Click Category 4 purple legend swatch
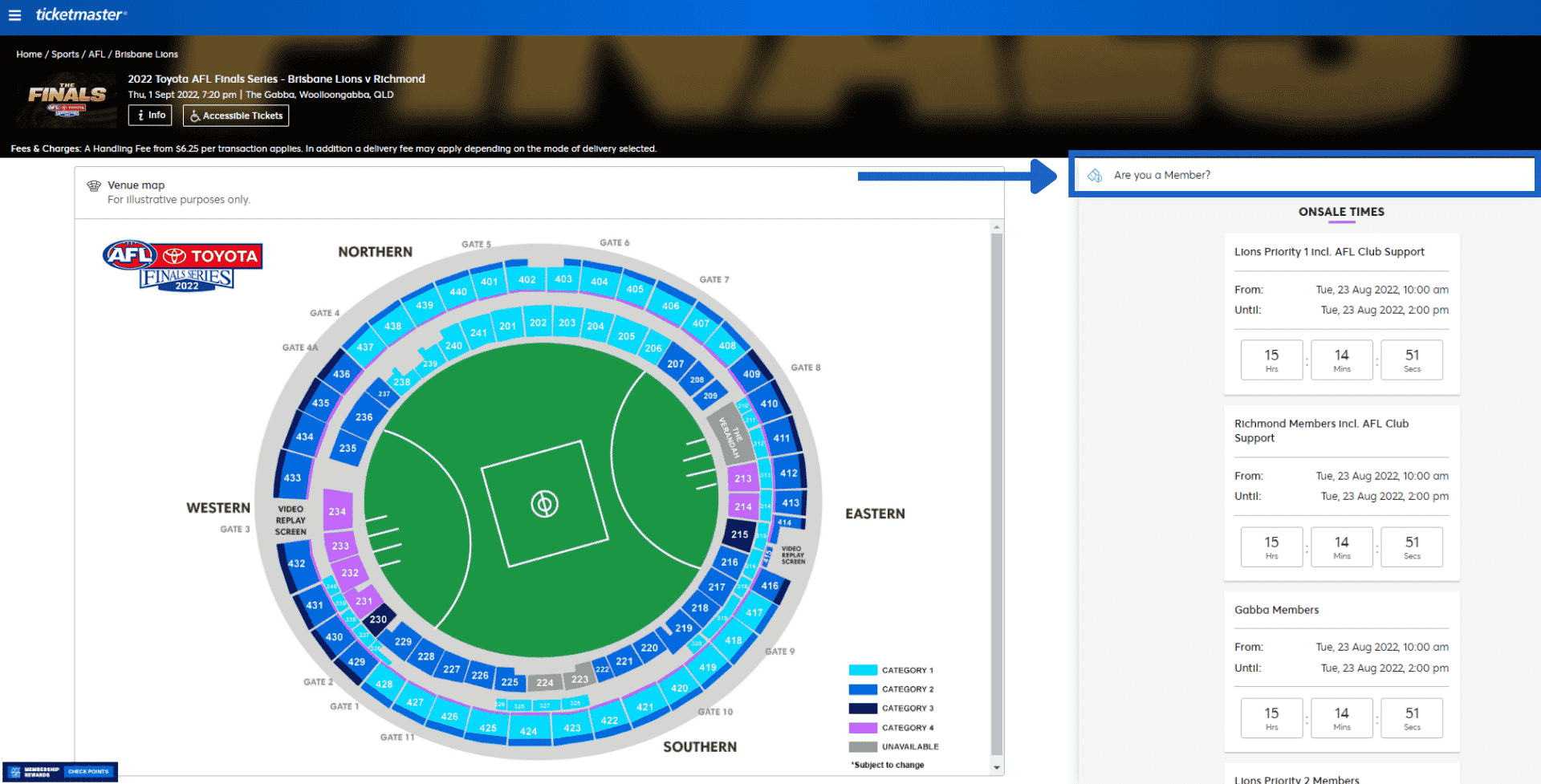 863,728
